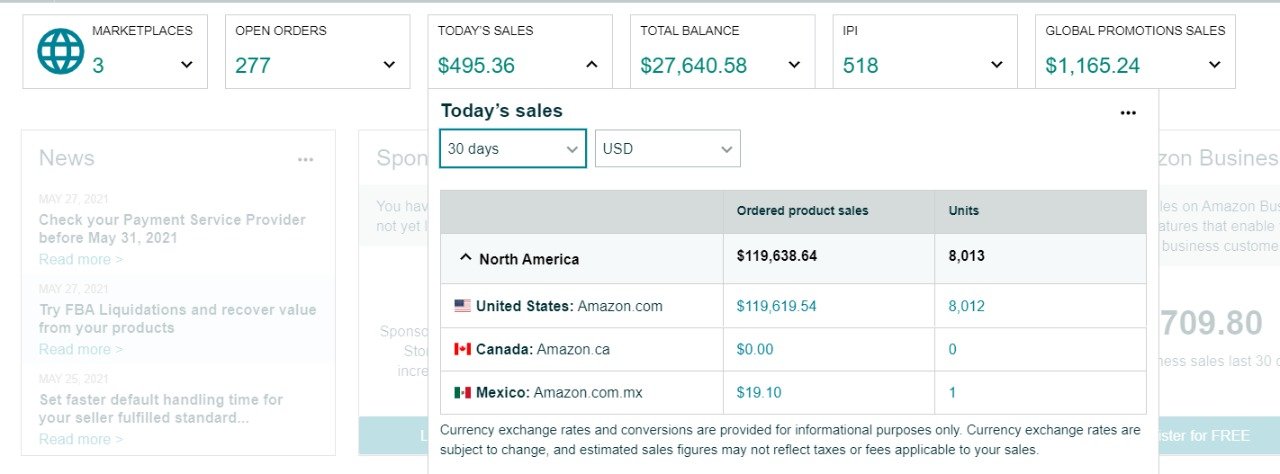Expand the Open Orders card
The image size is (1280, 474).
click(389, 65)
